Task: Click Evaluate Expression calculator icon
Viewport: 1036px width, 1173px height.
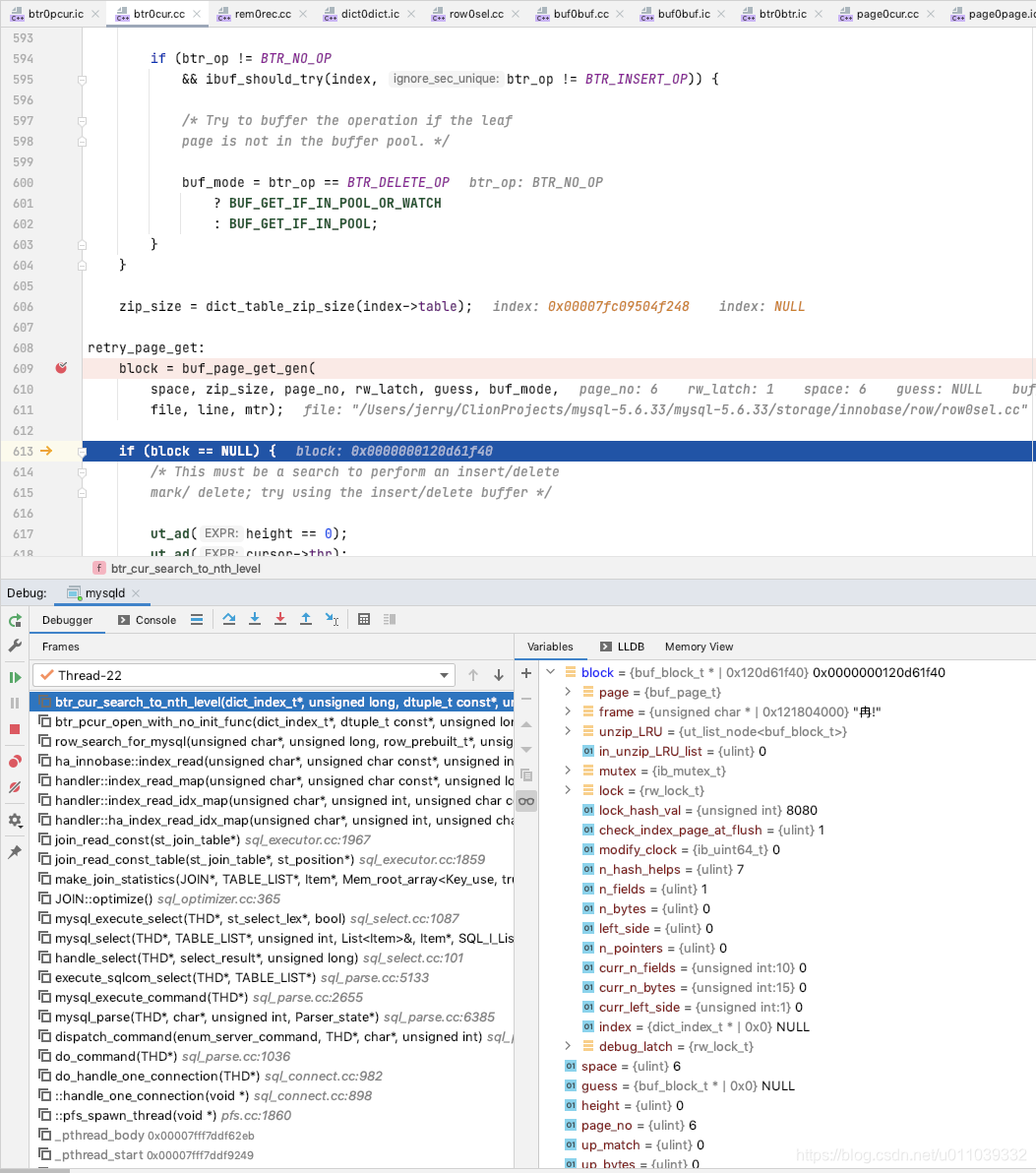Action: [x=364, y=619]
